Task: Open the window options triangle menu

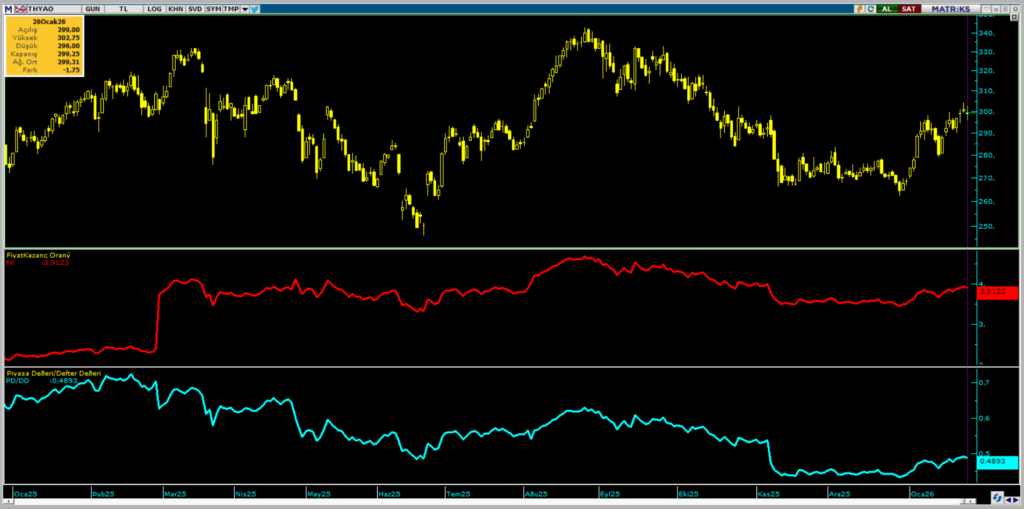Action: (x=985, y=8)
